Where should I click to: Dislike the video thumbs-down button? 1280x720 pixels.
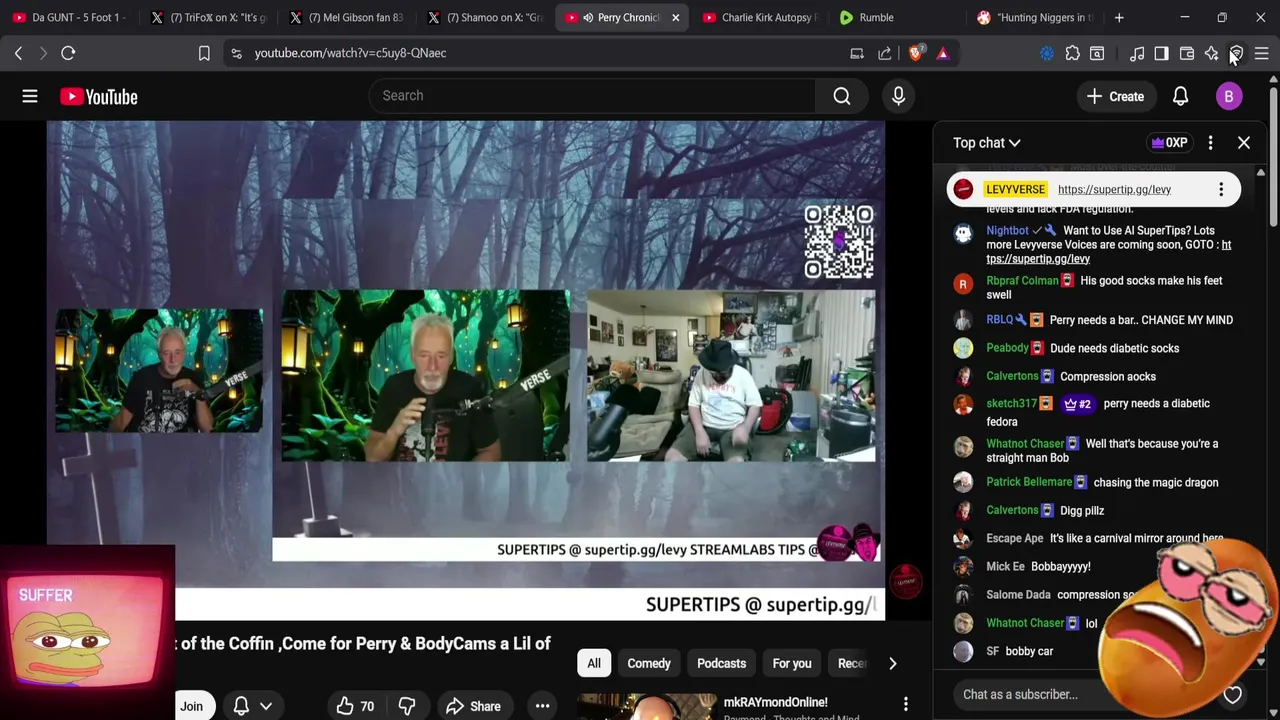click(x=407, y=706)
